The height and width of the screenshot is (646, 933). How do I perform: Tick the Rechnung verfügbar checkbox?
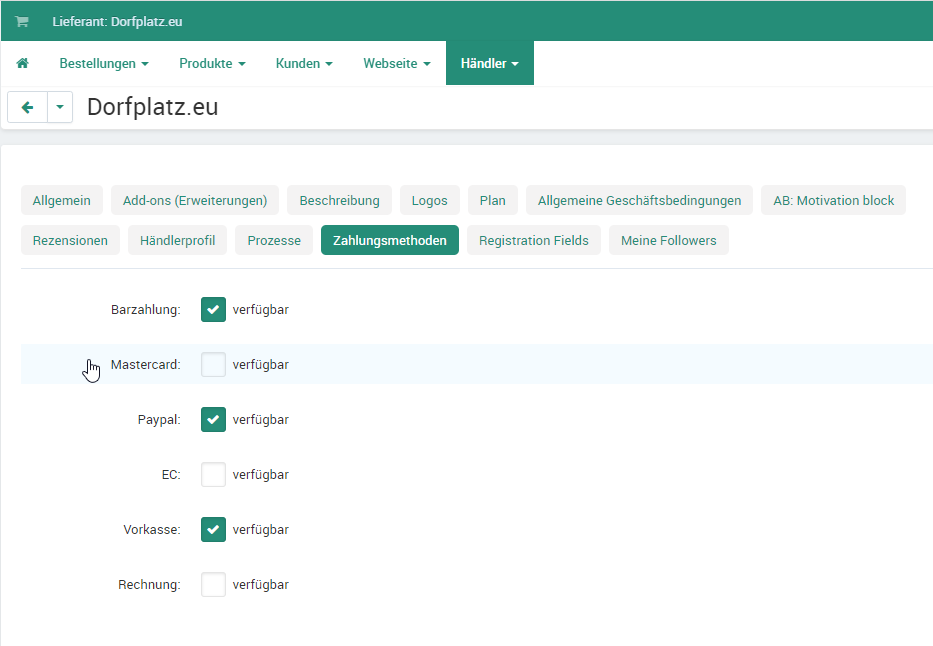[x=213, y=585]
